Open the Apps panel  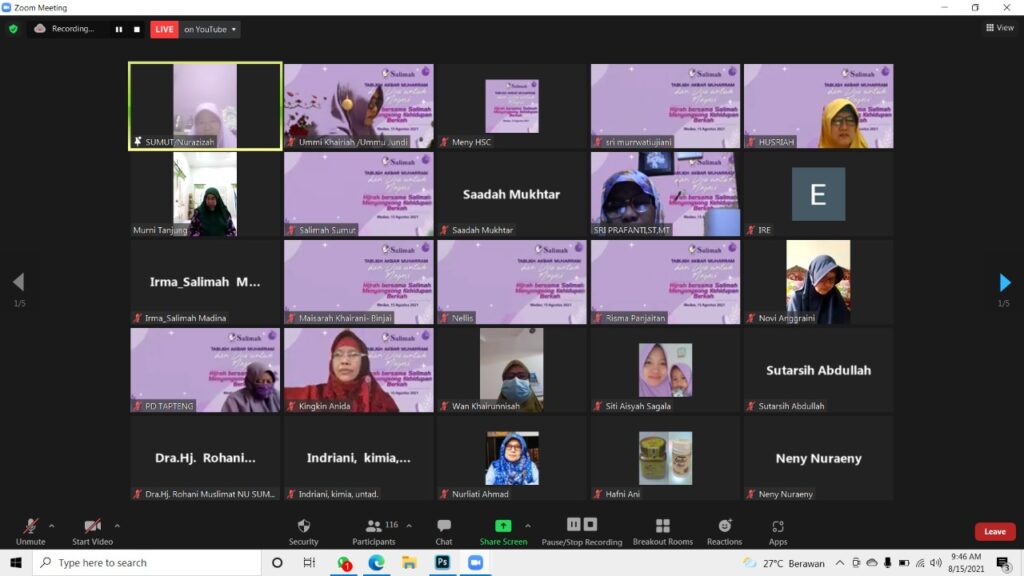(x=778, y=526)
